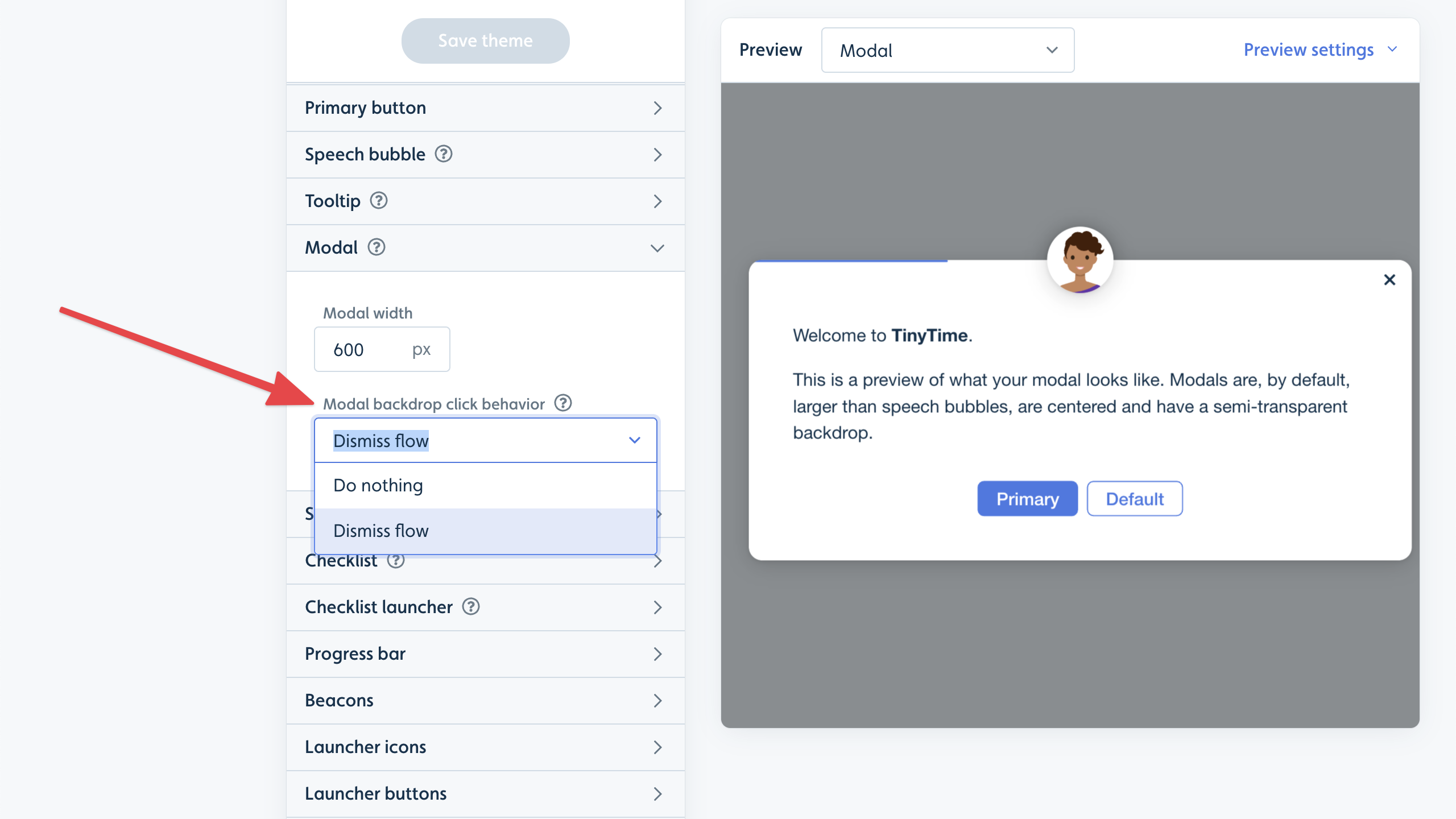Click help icon beside the Checklist row

(x=396, y=561)
